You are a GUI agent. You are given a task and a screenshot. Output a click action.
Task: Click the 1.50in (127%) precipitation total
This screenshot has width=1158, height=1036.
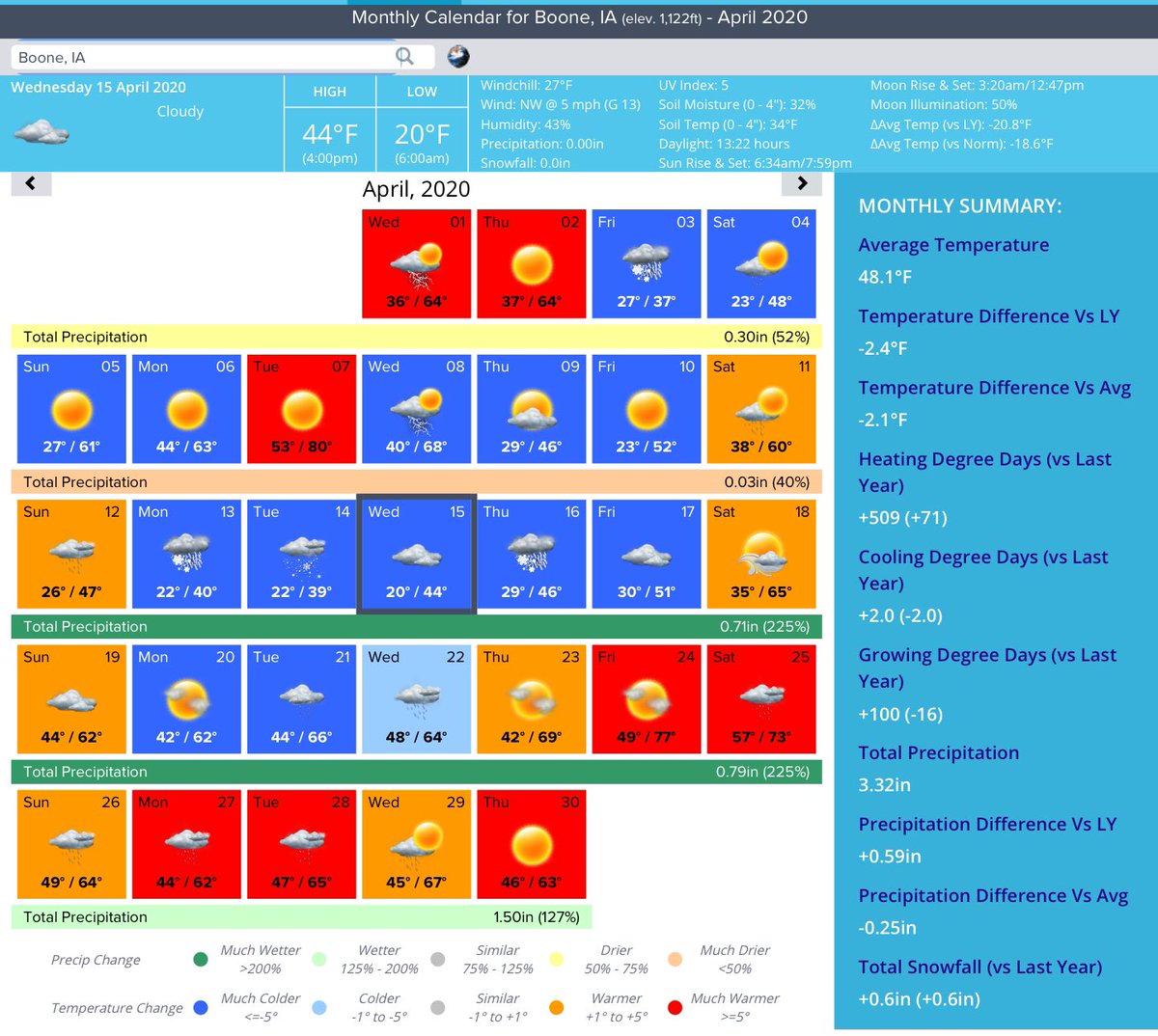[x=537, y=916]
